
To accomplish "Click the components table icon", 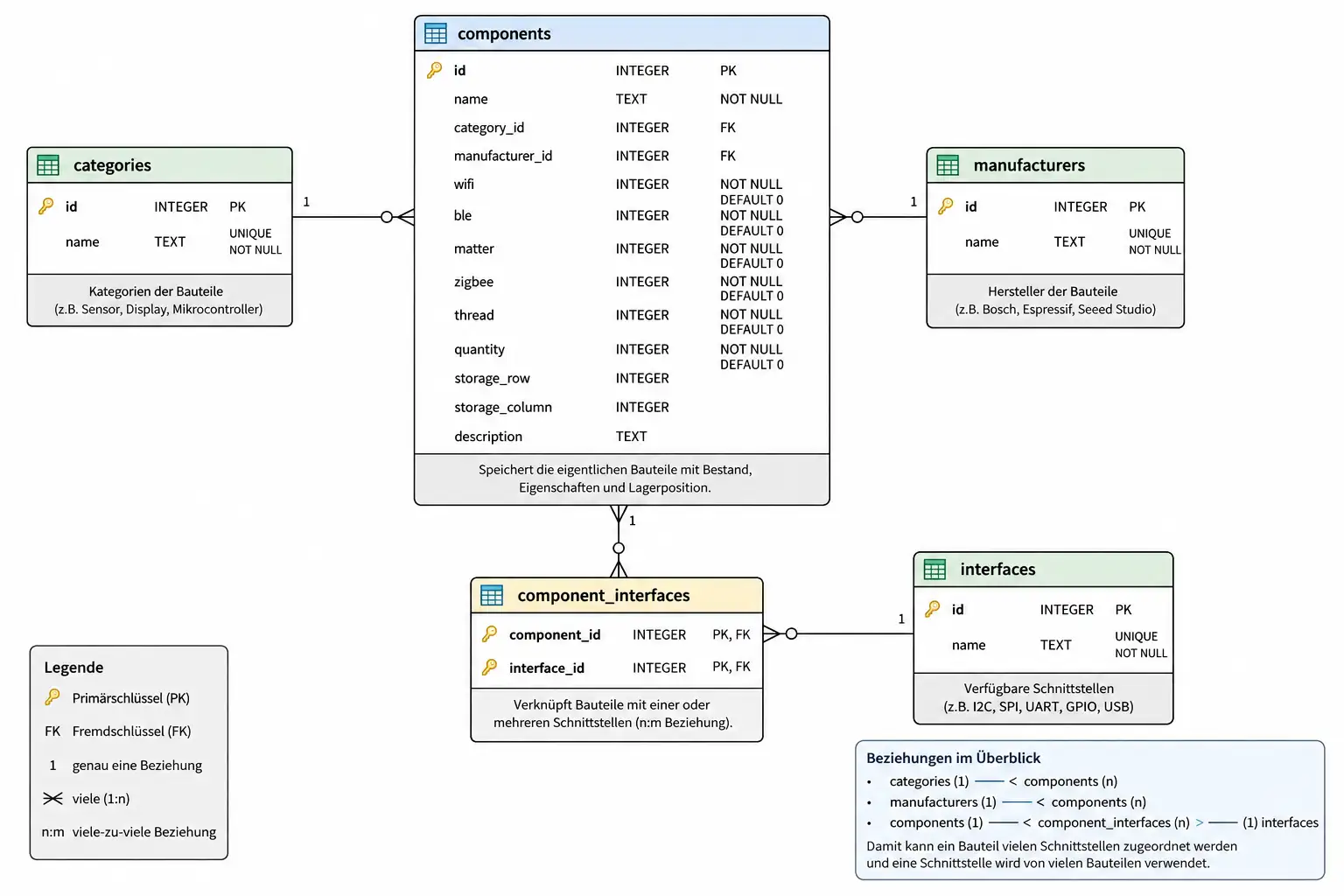I will pyautogui.click(x=436, y=33).
